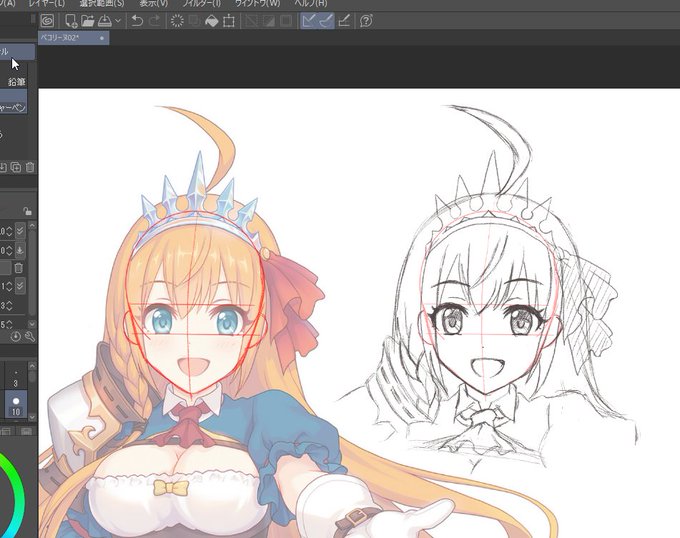Click Clear Outside Selection icon
Viewport: 680px width, 538px height.
(x=194, y=20)
